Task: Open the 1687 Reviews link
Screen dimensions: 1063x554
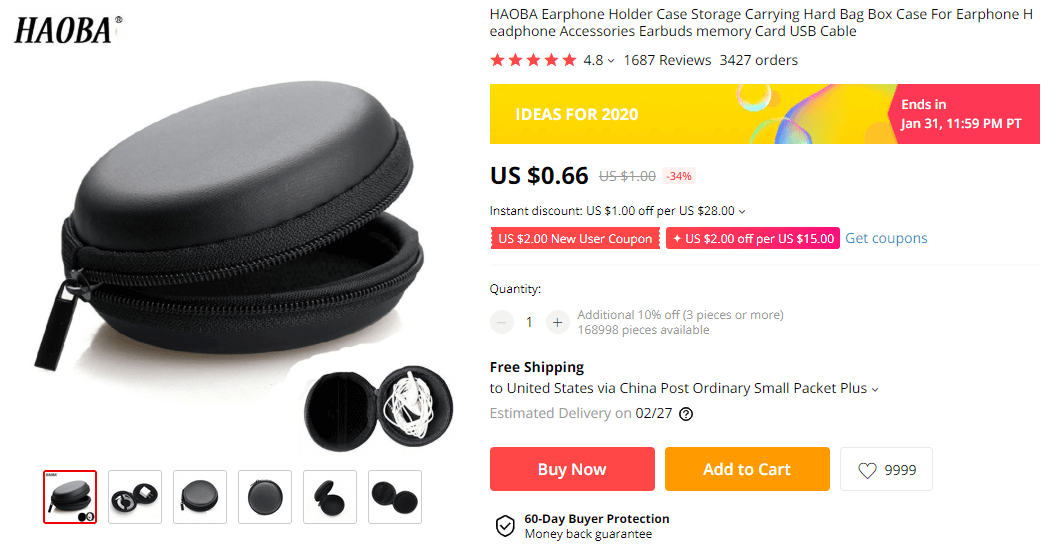Action: (667, 60)
